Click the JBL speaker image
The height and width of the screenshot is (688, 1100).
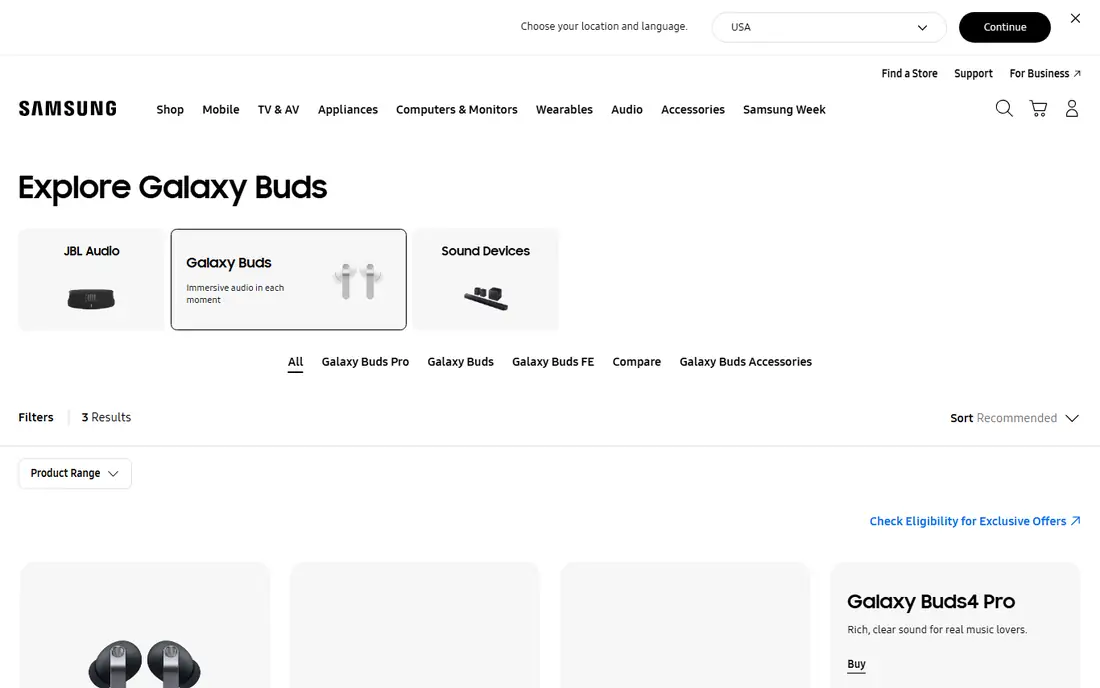coord(91,299)
